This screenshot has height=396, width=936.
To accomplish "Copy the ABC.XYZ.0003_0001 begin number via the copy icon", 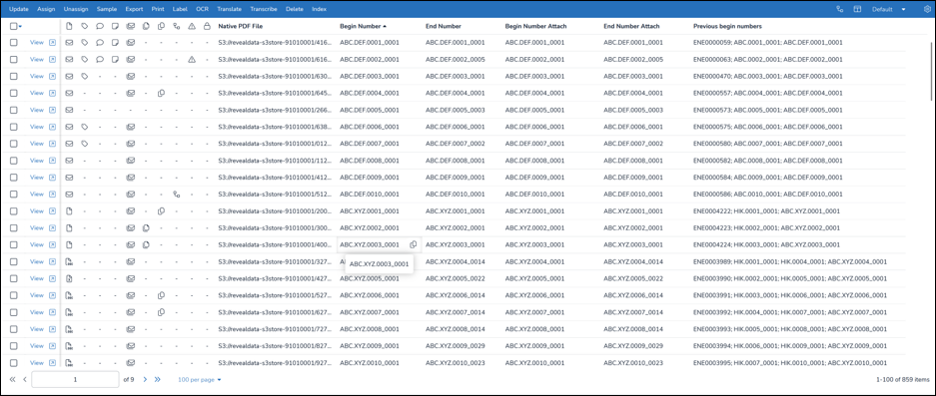I will 413,244.
